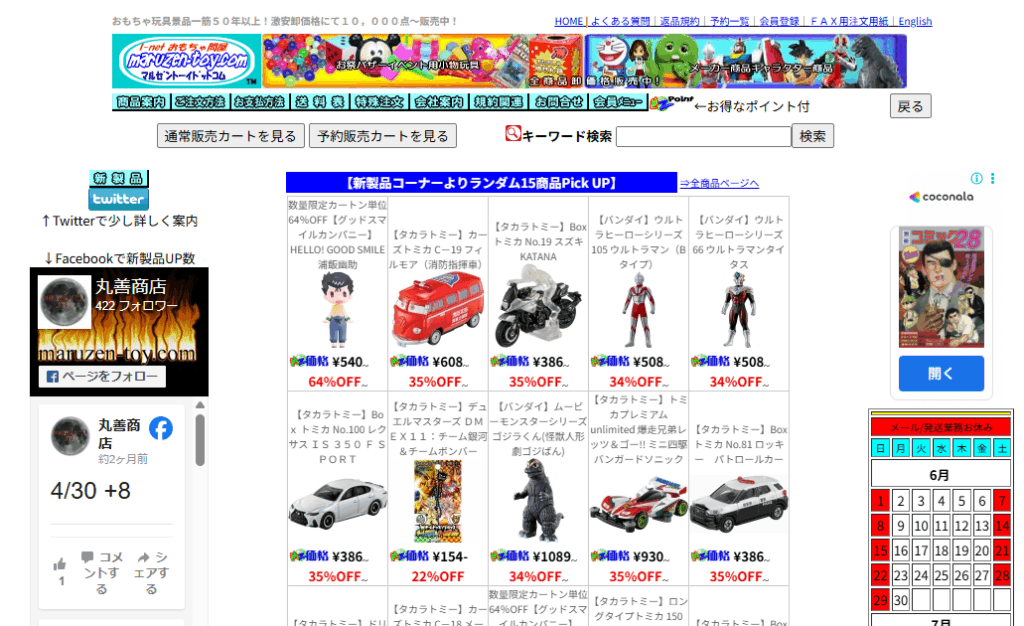Open 会社案内 in the navigation bar

pyautogui.click(x=439, y=102)
